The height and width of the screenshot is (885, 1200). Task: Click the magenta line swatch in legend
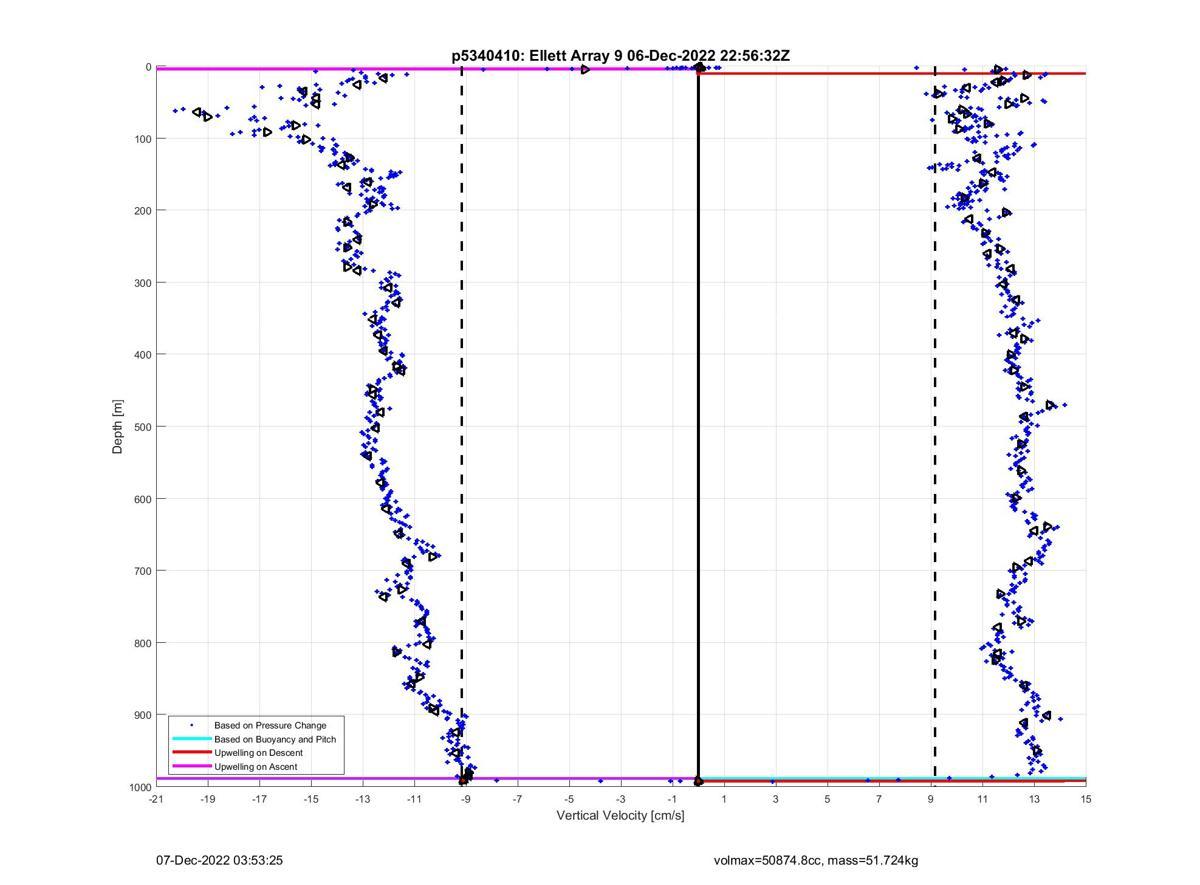(191, 767)
